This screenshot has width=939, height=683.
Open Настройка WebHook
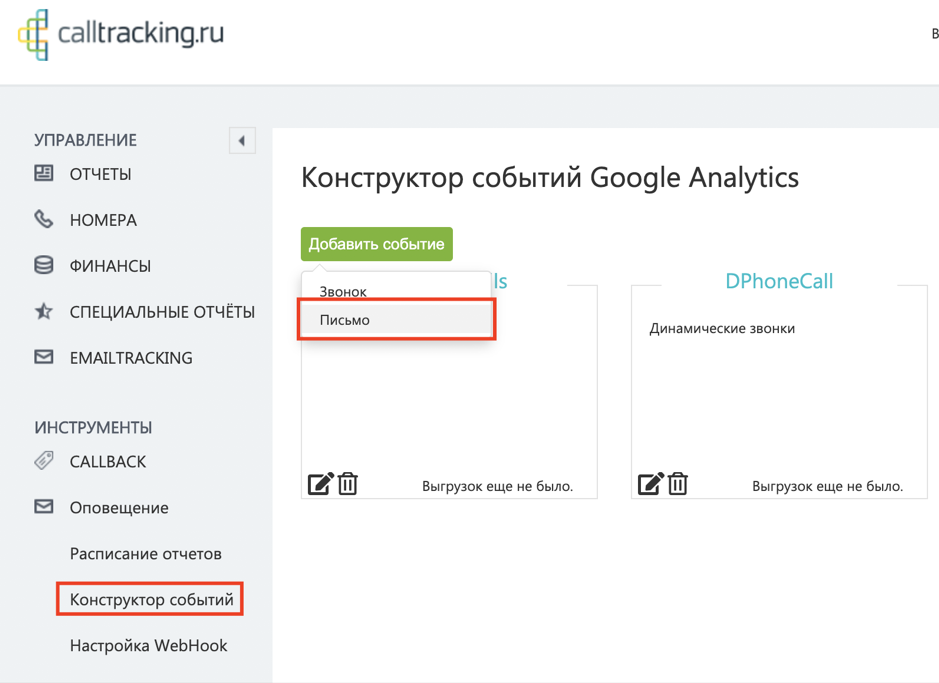[x=149, y=645]
